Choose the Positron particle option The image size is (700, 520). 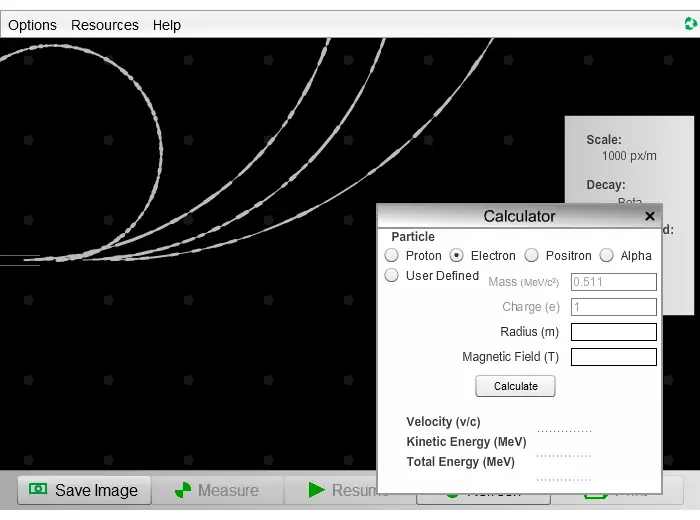(531, 255)
